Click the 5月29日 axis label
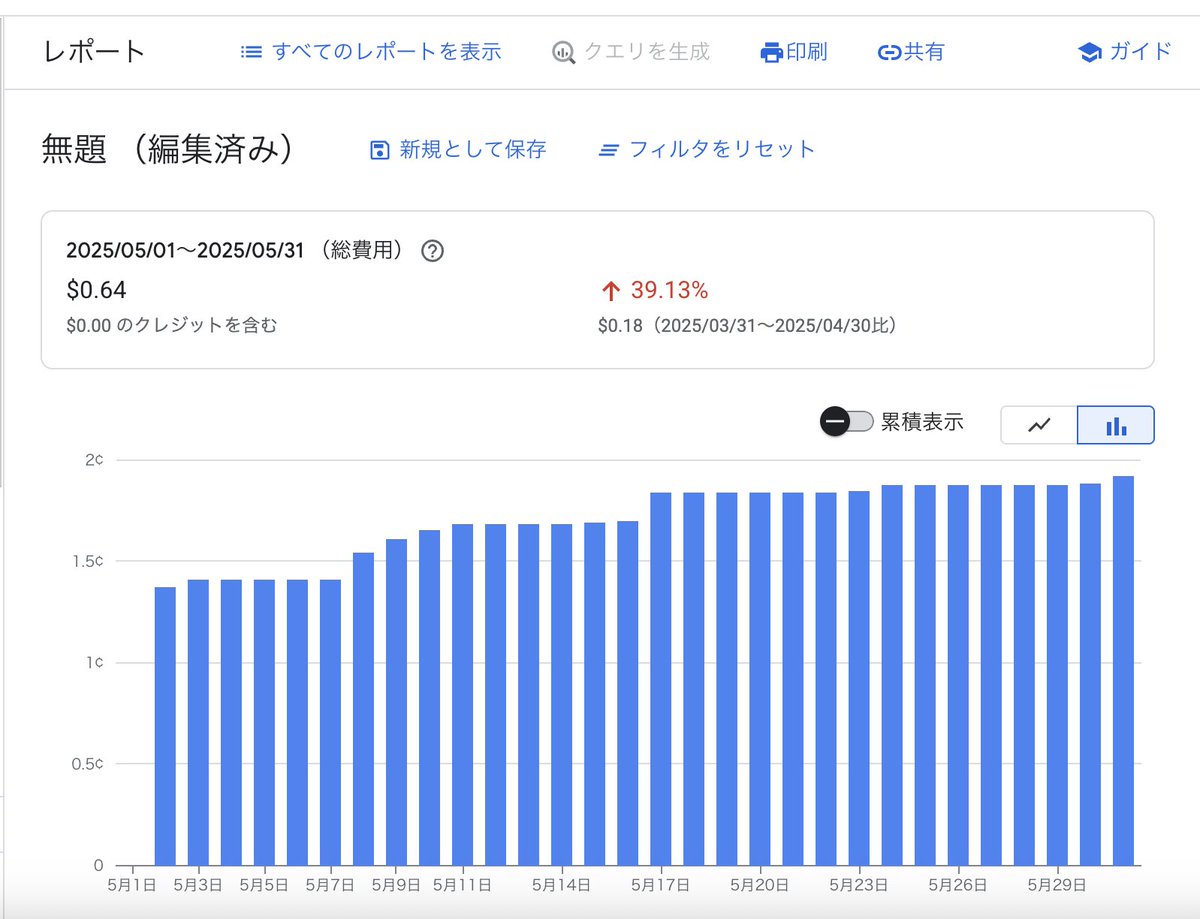This screenshot has width=1200, height=919. point(1057,885)
